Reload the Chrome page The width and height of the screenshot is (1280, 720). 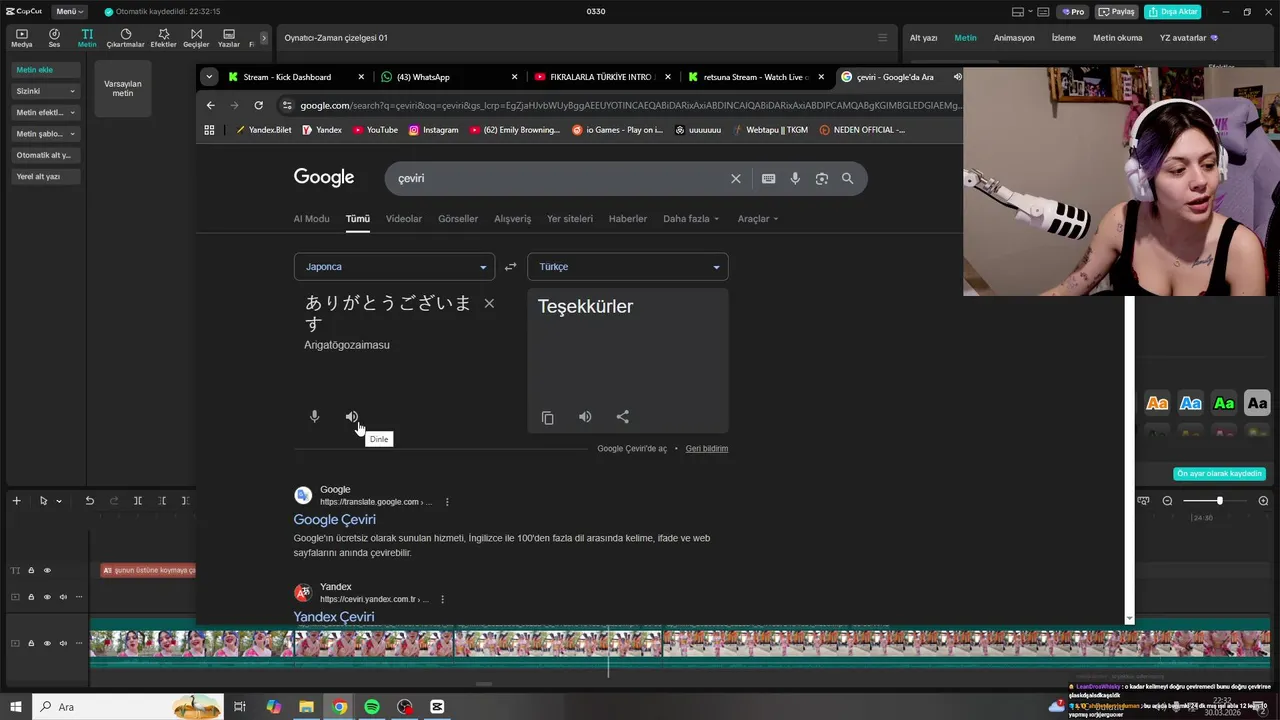tap(258, 105)
